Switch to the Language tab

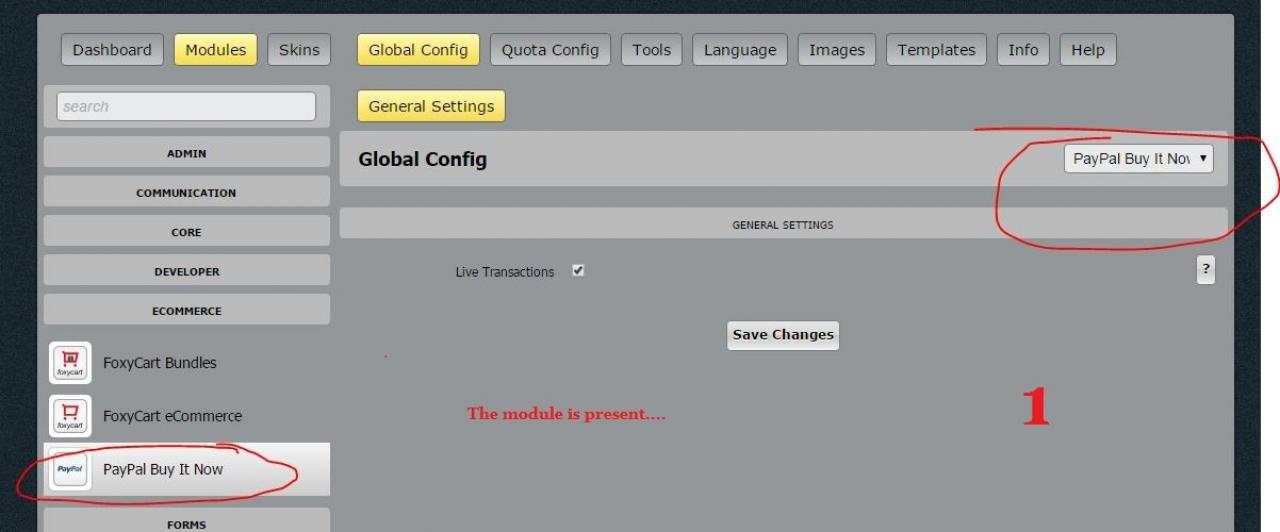(740, 50)
